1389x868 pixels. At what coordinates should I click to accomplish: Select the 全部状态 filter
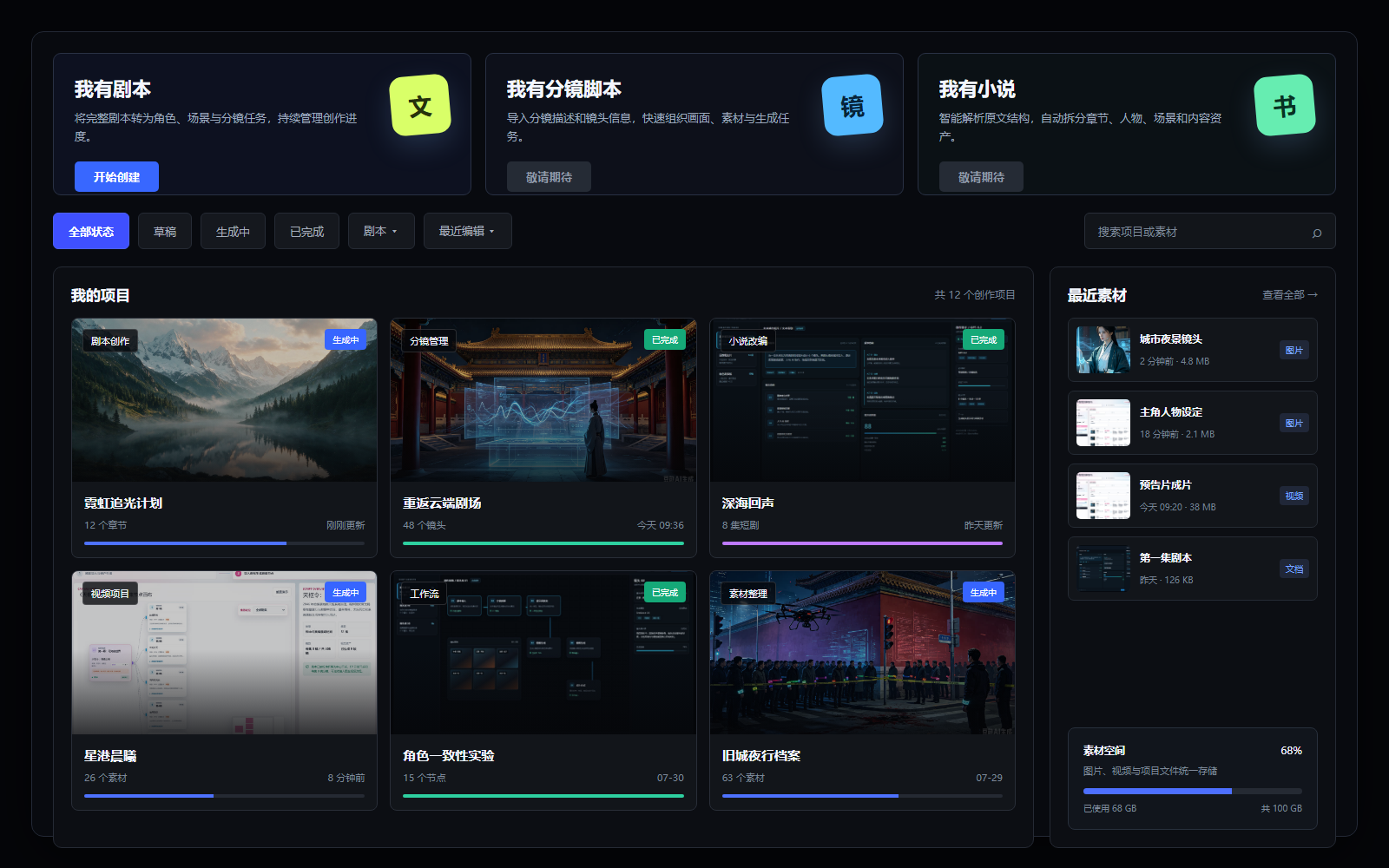[91, 232]
